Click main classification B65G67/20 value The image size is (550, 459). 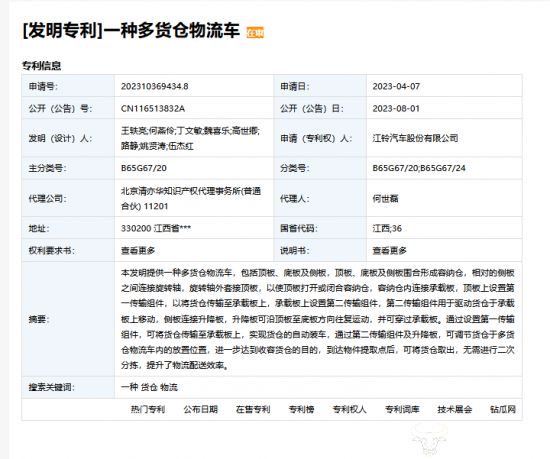(x=144, y=168)
